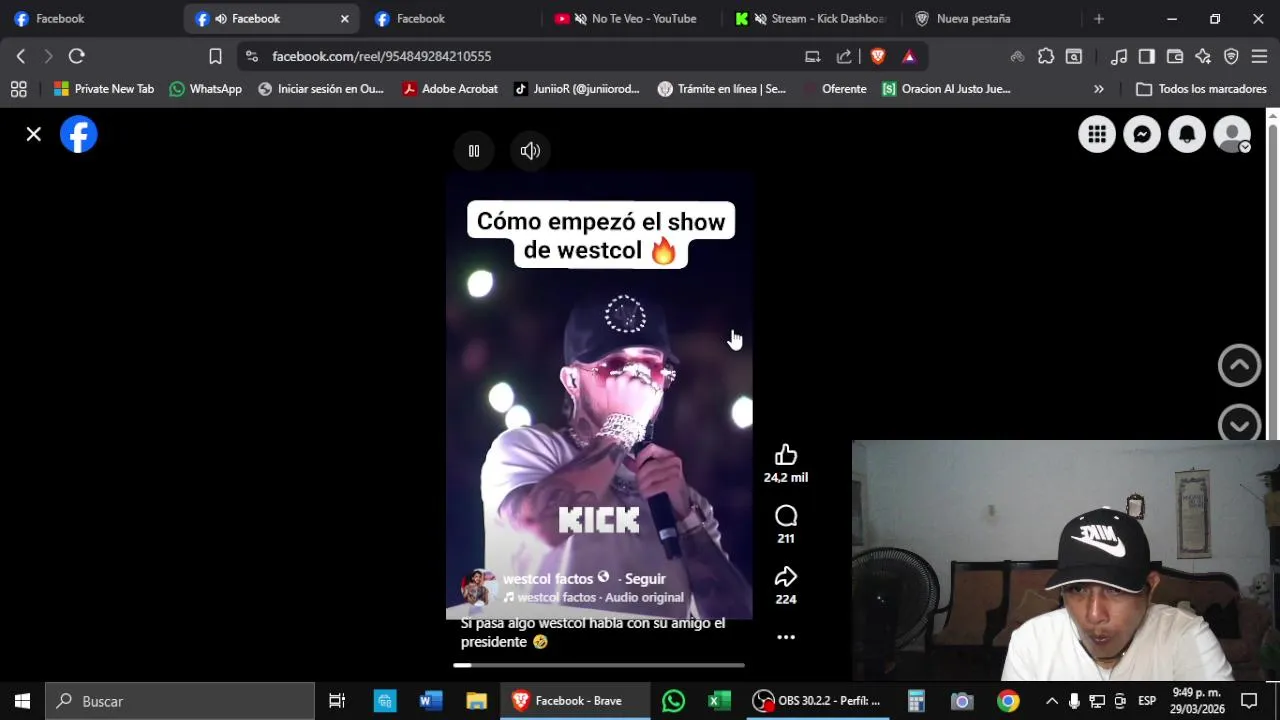Screen dimensions: 1280x720
Task: Show more bookmarks with double chevron
Action: pos(1099,89)
